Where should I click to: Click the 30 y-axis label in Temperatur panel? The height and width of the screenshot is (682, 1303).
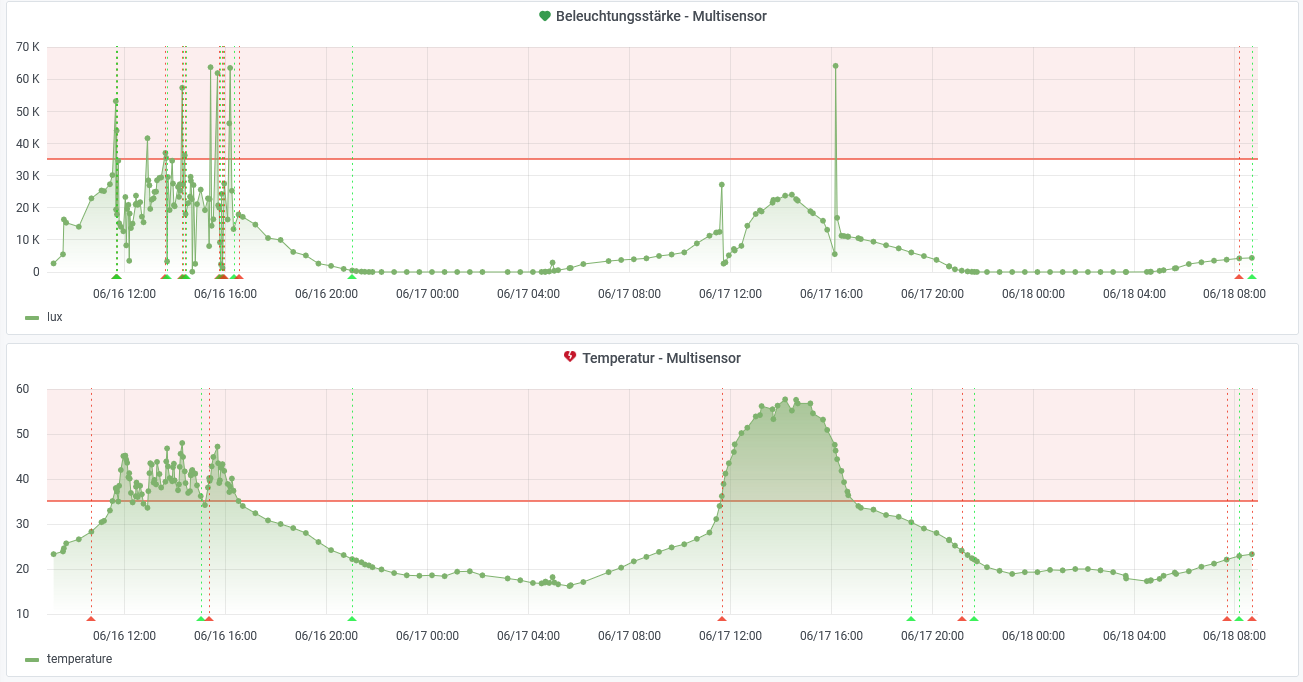[x=22, y=524]
